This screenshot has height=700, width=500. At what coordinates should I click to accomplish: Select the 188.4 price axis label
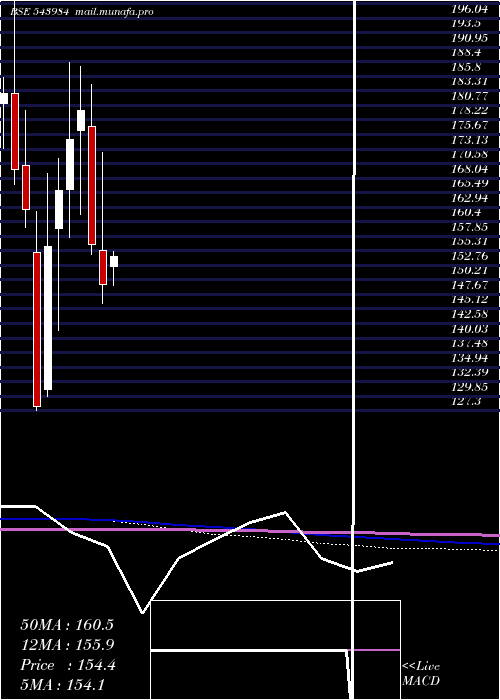[x=467, y=52]
